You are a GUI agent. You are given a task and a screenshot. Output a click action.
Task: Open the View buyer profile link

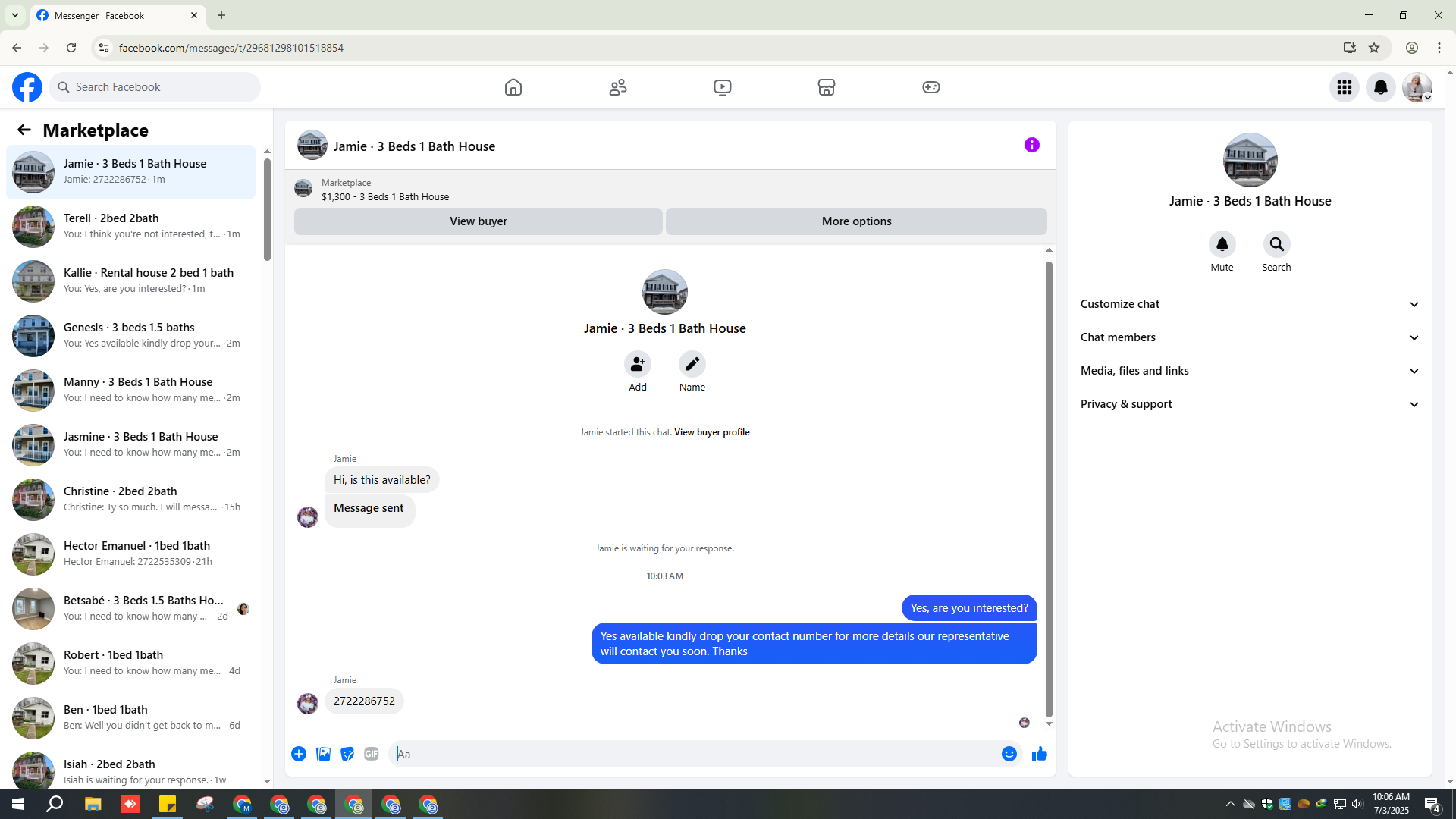point(711,432)
